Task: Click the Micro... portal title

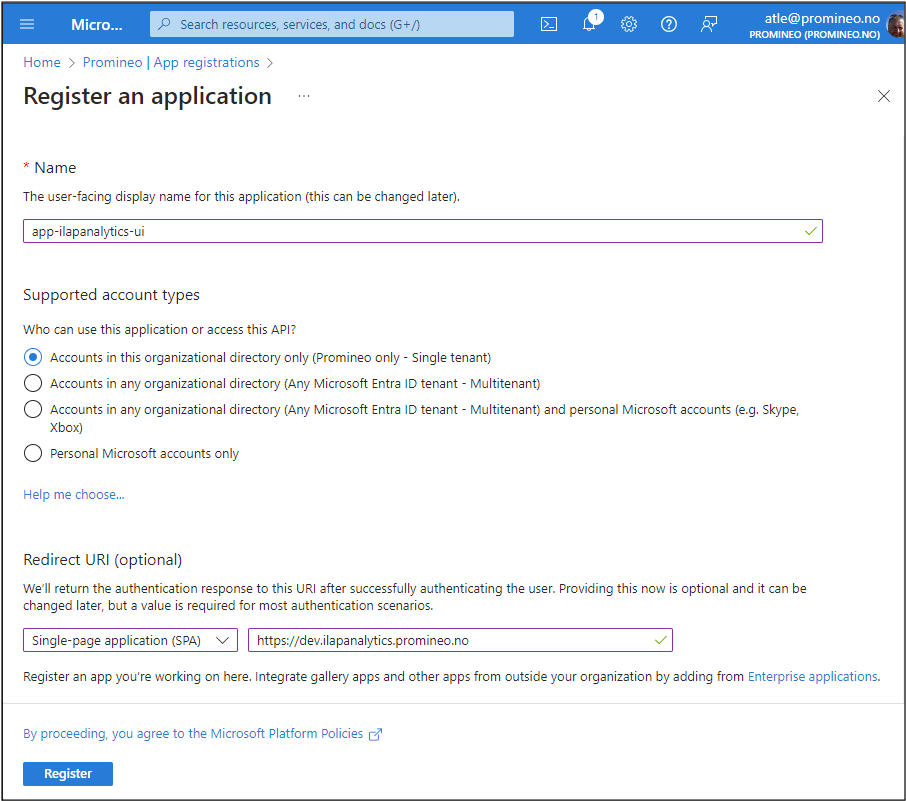Action: (96, 25)
